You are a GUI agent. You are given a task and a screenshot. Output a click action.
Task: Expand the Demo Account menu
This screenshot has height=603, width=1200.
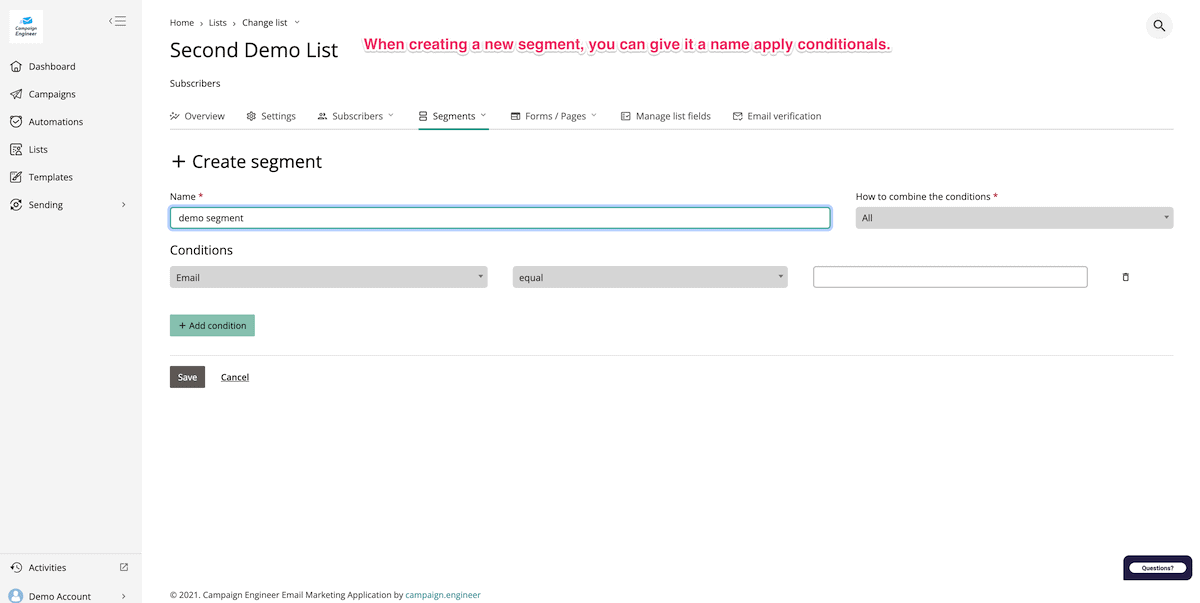123,596
